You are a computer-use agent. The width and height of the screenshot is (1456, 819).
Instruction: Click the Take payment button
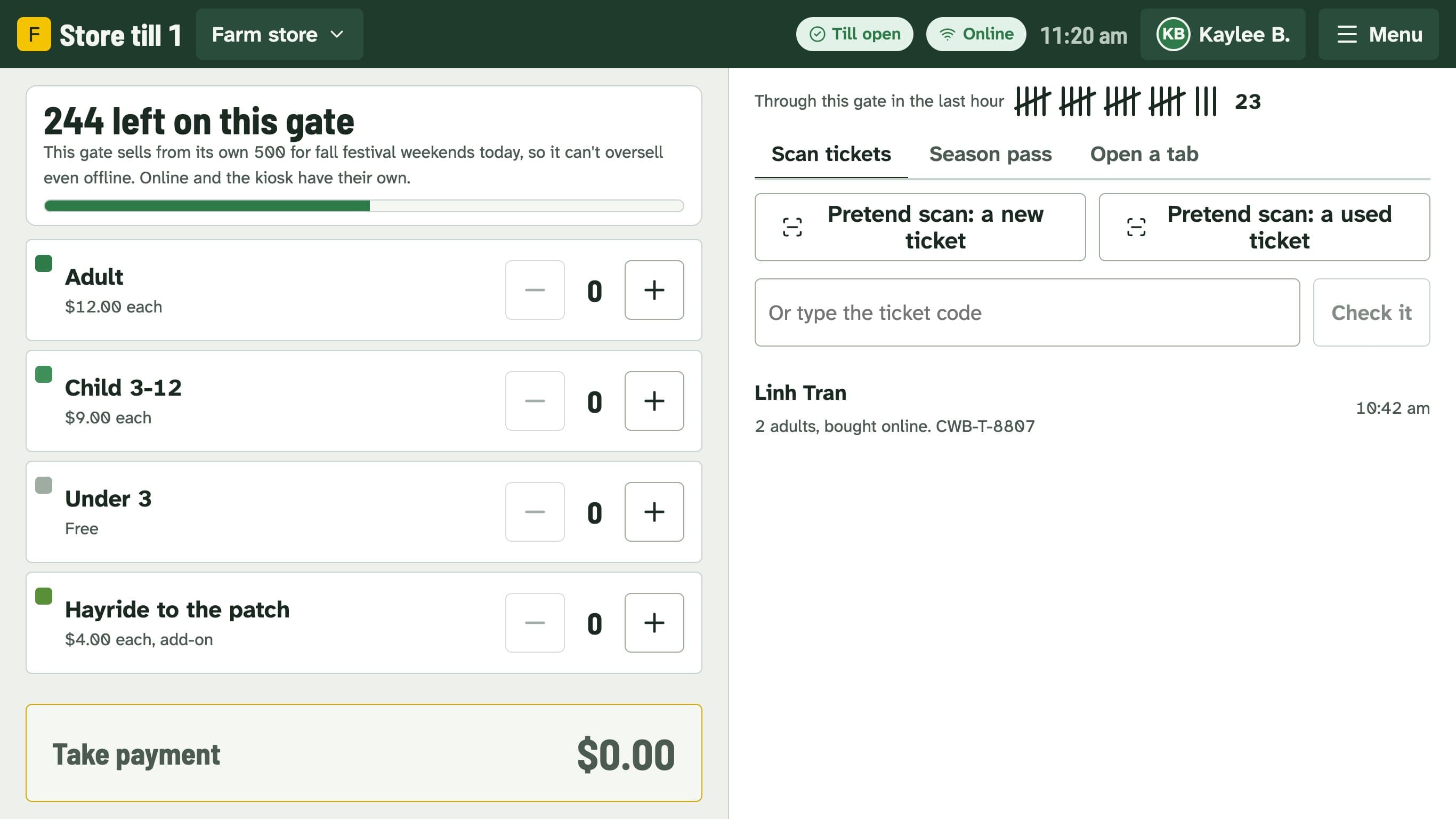pyautogui.click(x=364, y=753)
